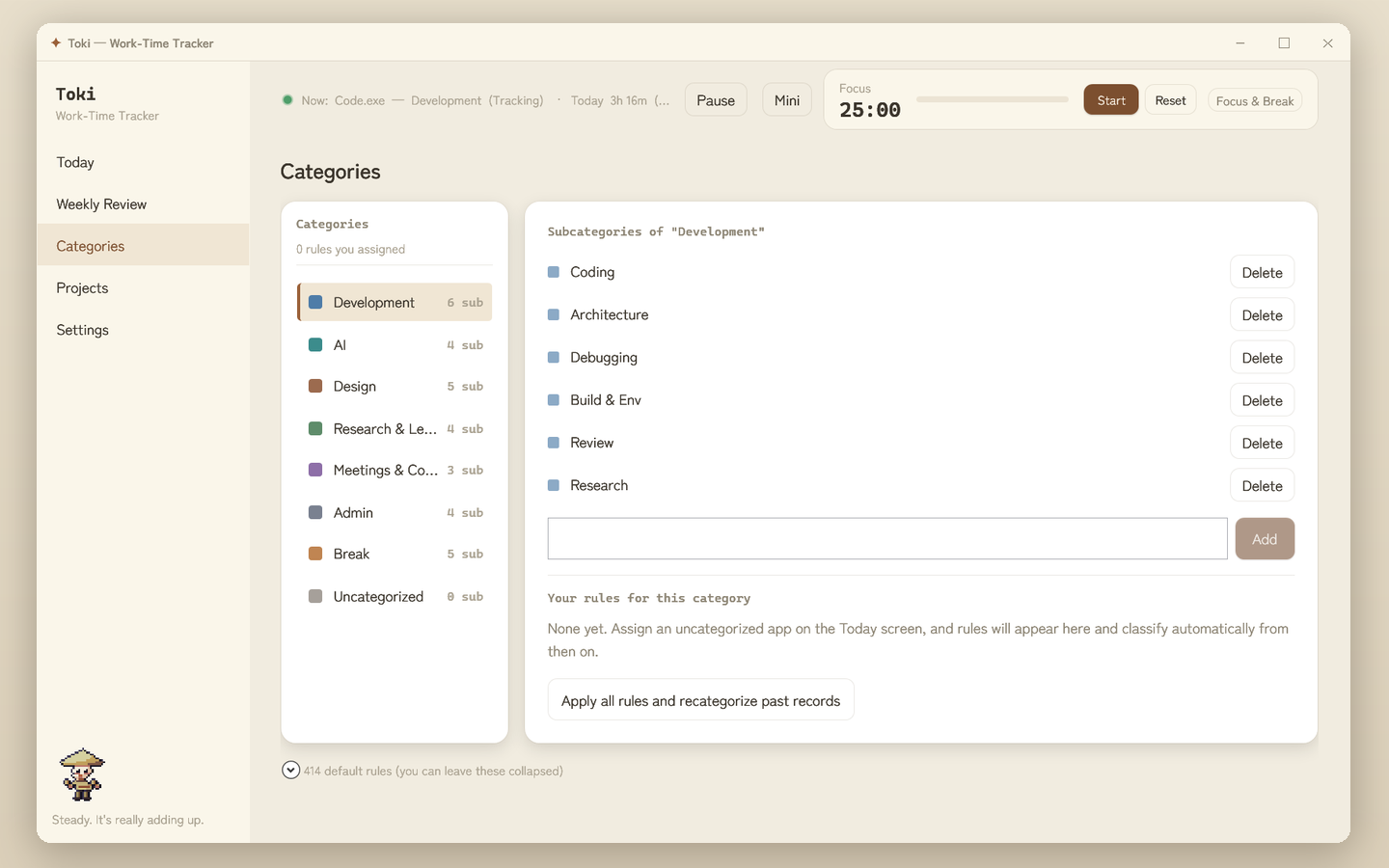
Task: Select the Uncategorized category
Action: click(395, 596)
